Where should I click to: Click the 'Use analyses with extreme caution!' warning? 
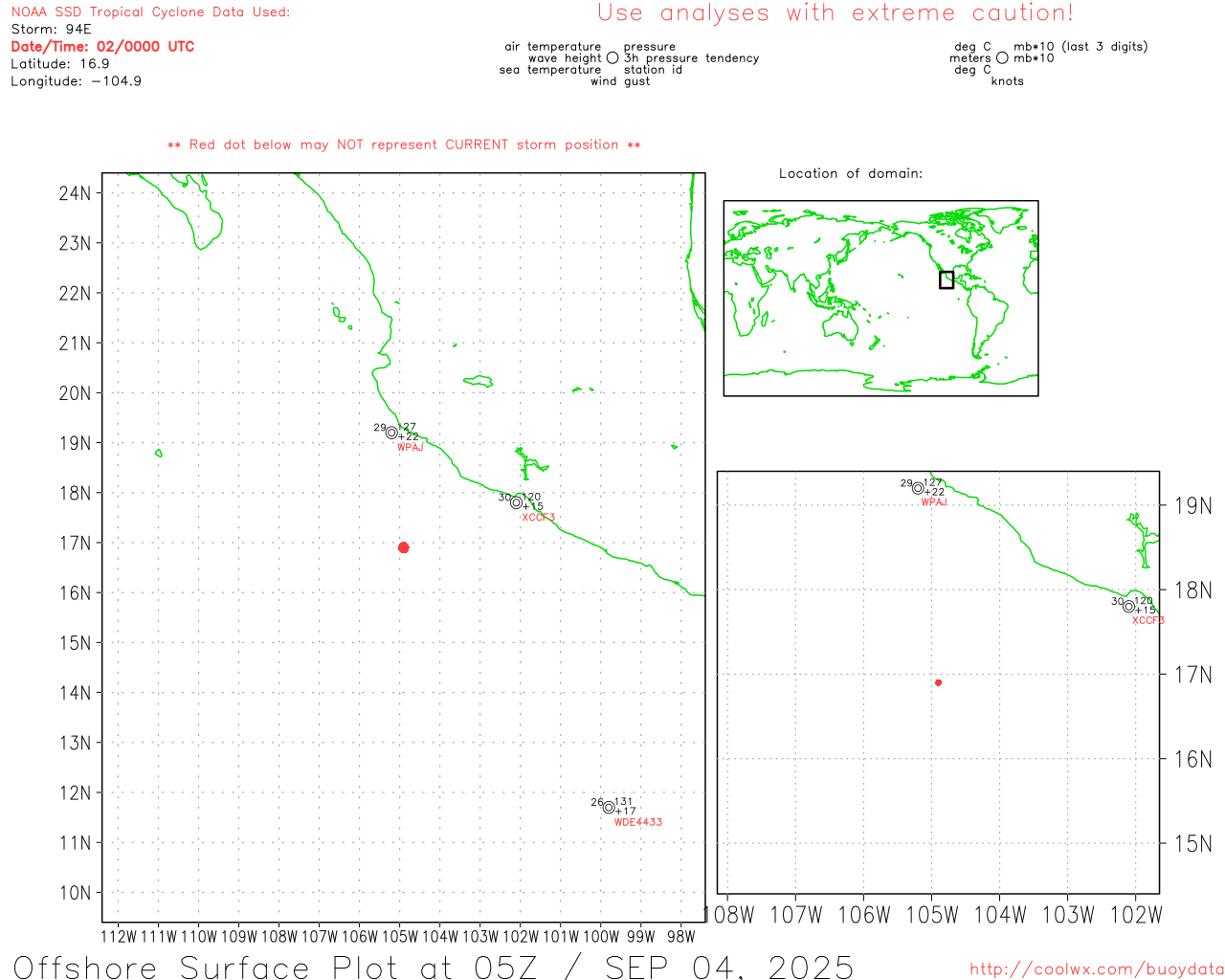coord(835,13)
